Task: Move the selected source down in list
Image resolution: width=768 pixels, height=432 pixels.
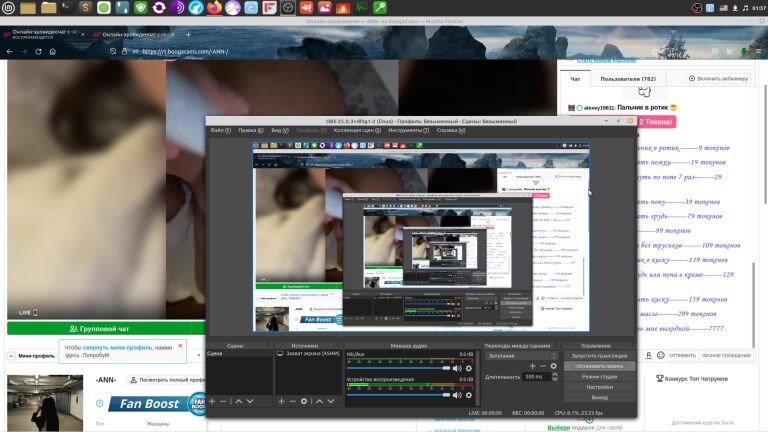Action: click(331, 401)
